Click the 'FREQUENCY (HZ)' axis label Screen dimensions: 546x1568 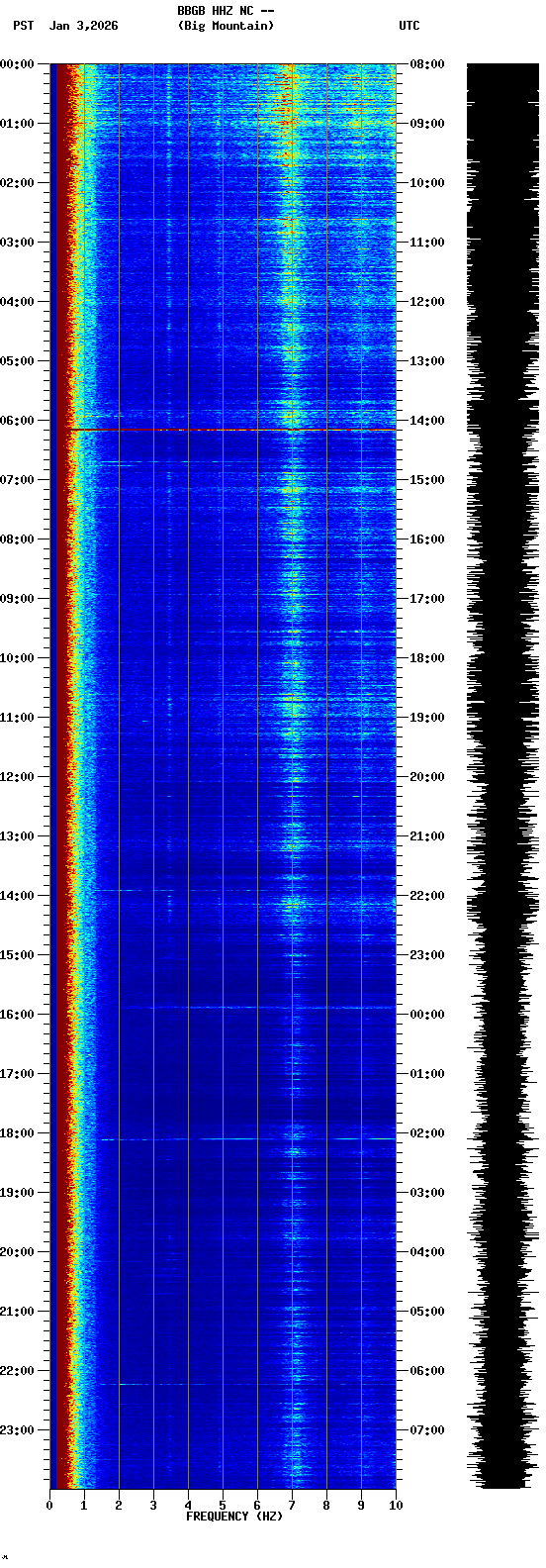234,1517
